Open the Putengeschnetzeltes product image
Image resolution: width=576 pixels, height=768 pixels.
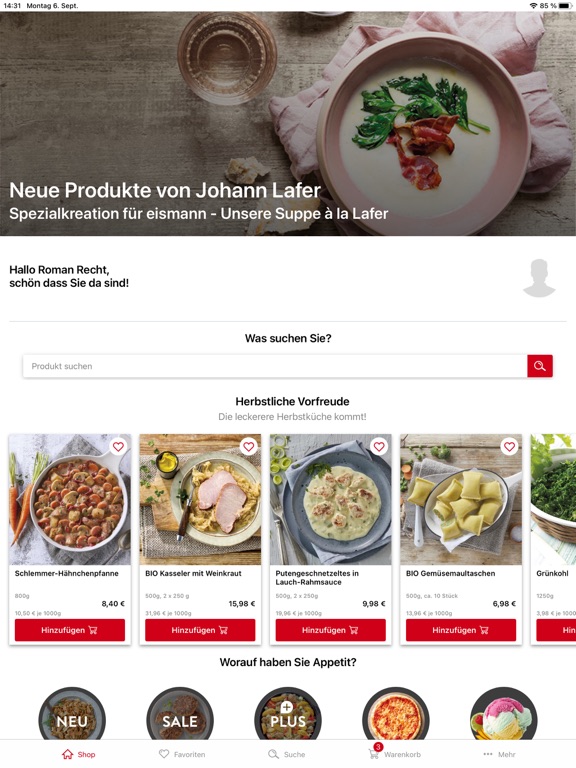pyautogui.click(x=331, y=499)
